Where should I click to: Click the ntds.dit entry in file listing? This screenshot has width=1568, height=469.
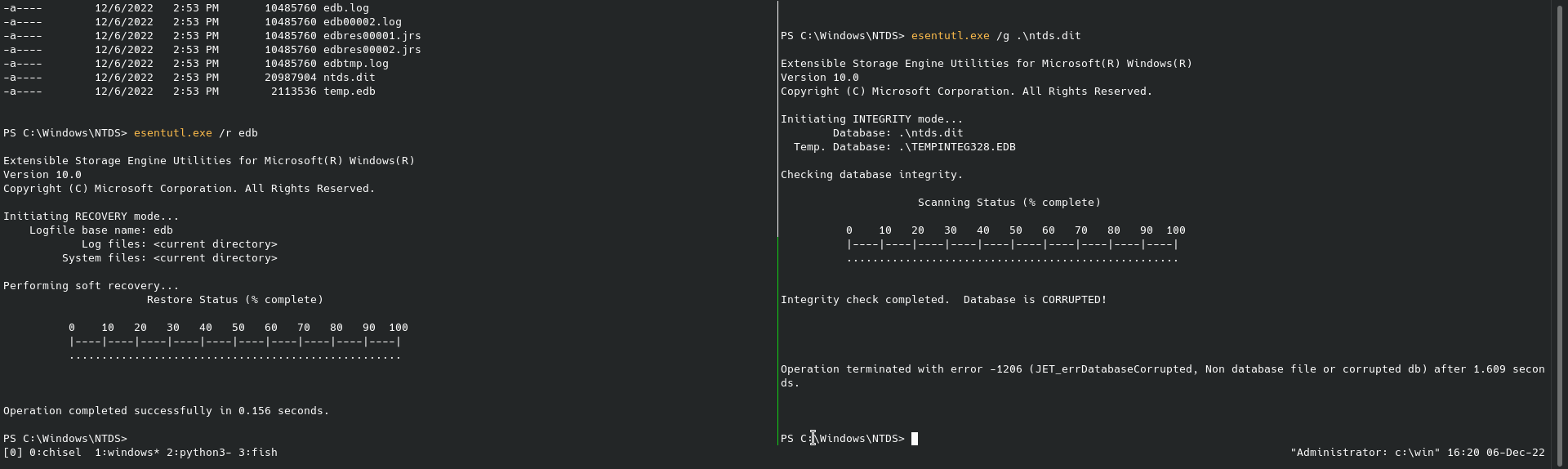tap(349, 78)
